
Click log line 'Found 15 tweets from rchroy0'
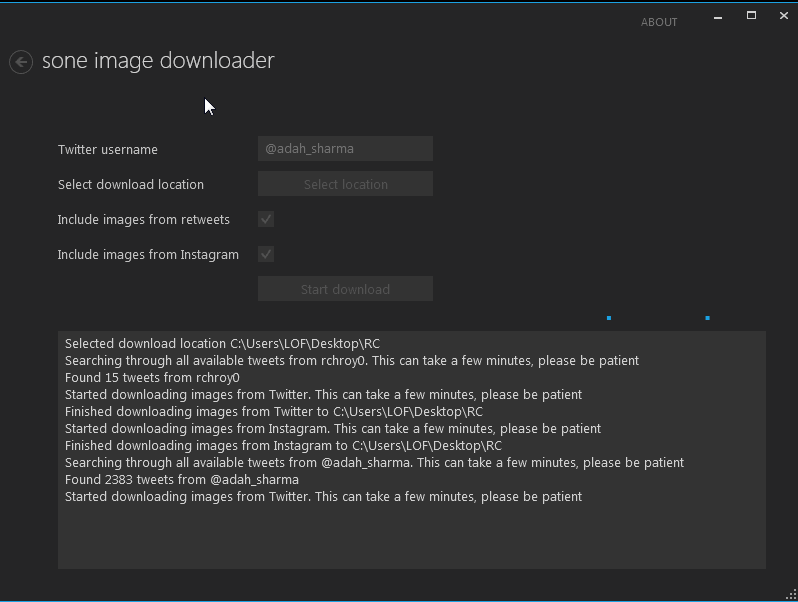click(x=152, y=378)
